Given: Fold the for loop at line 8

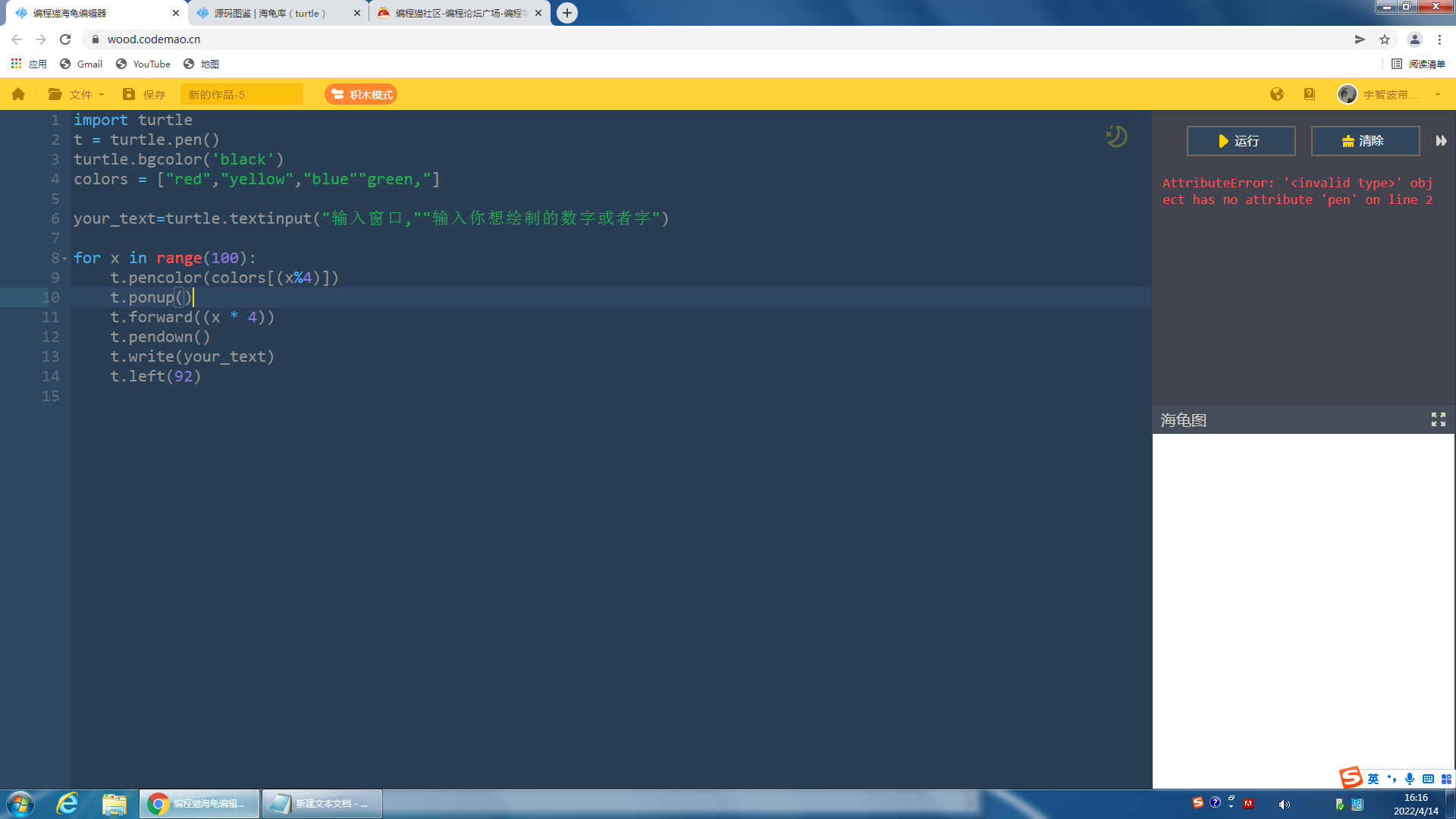Looking at the screenshot, I should (x=64, y=259).
